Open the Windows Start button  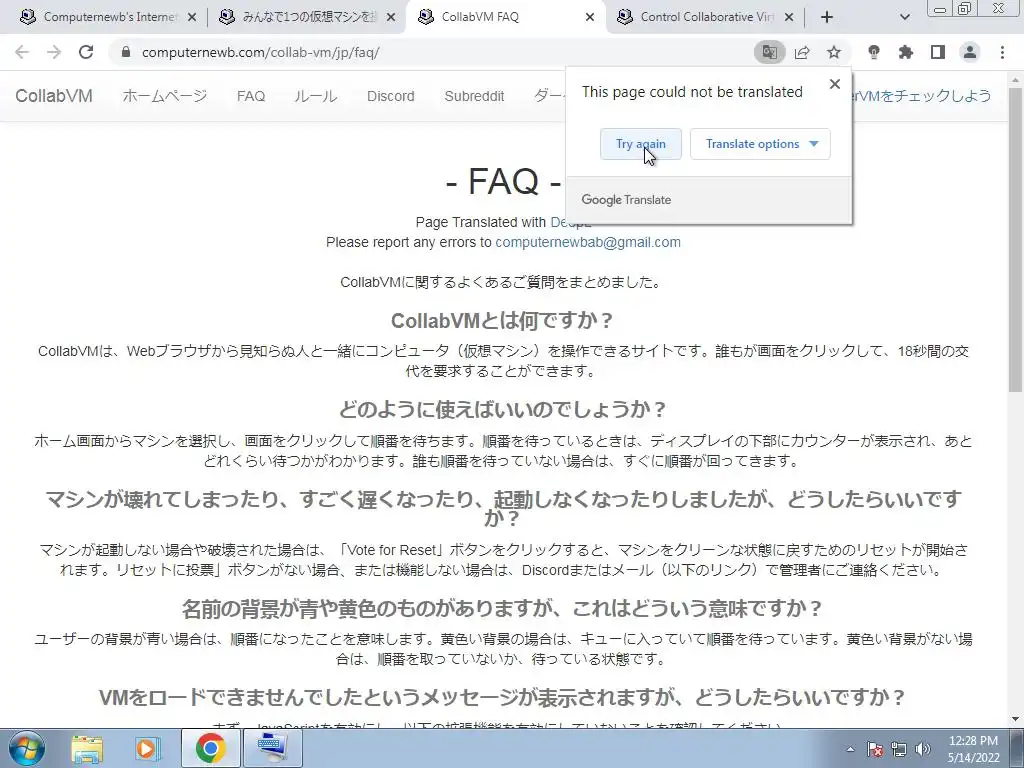pos(26,748)
